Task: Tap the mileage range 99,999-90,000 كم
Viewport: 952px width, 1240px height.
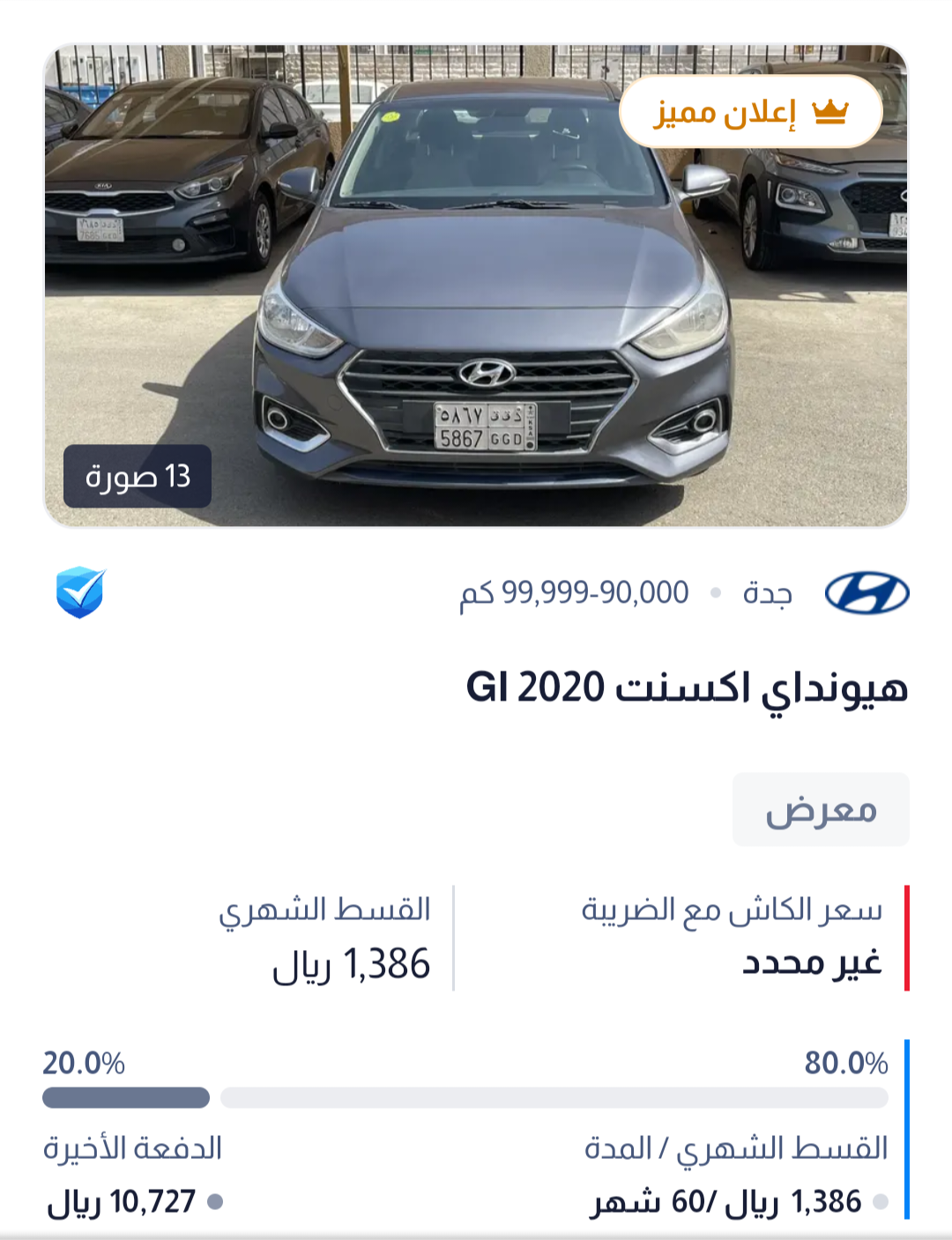Action: click(574, 593)
